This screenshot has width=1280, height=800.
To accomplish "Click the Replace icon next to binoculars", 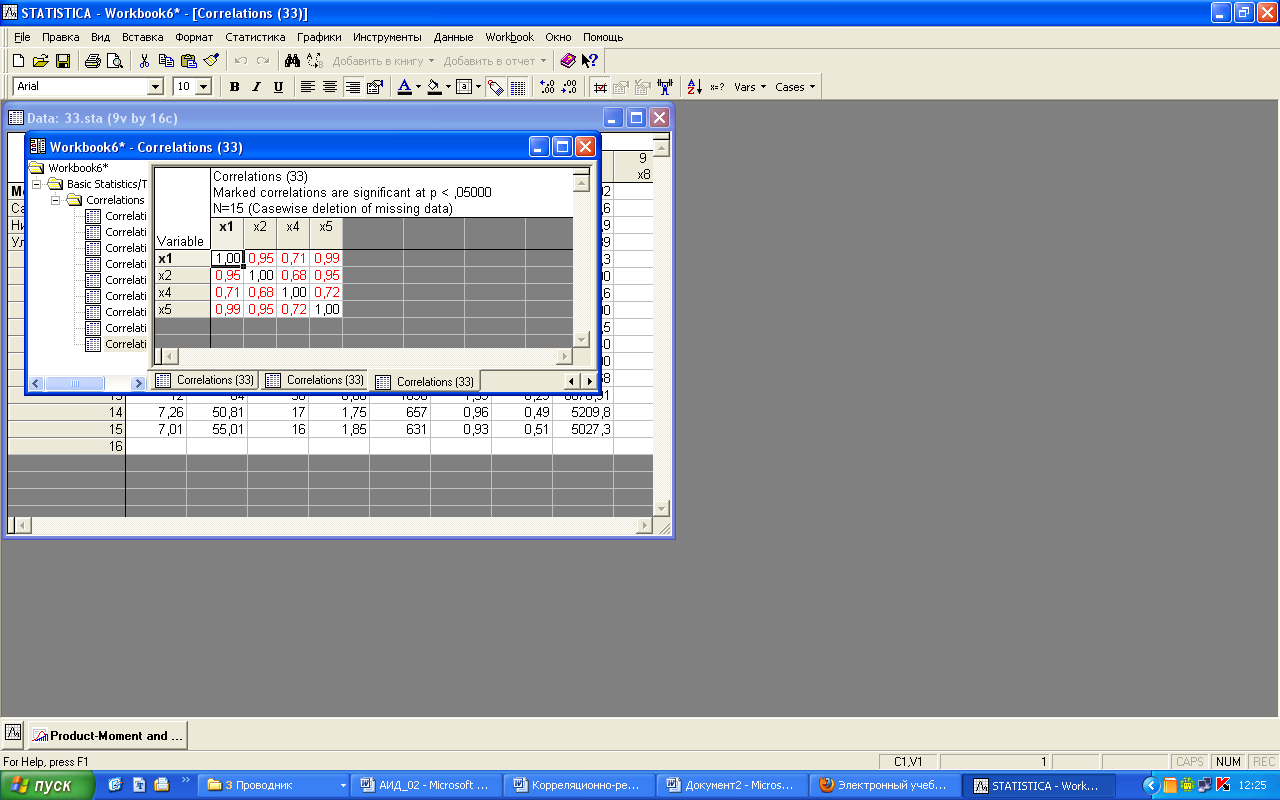I will click(314, 61).
